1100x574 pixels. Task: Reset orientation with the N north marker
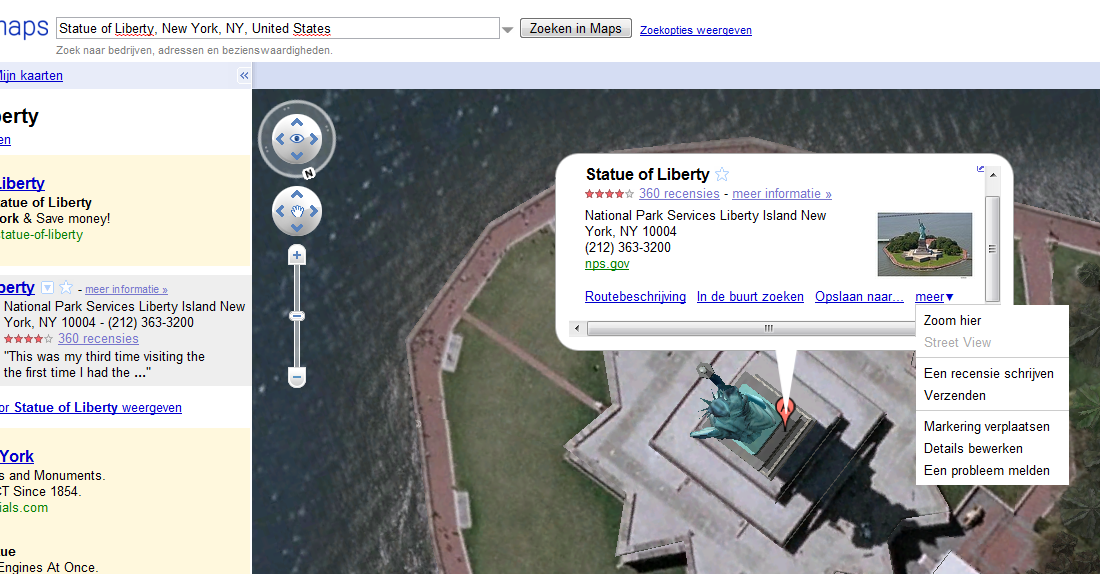pos(309,173)
